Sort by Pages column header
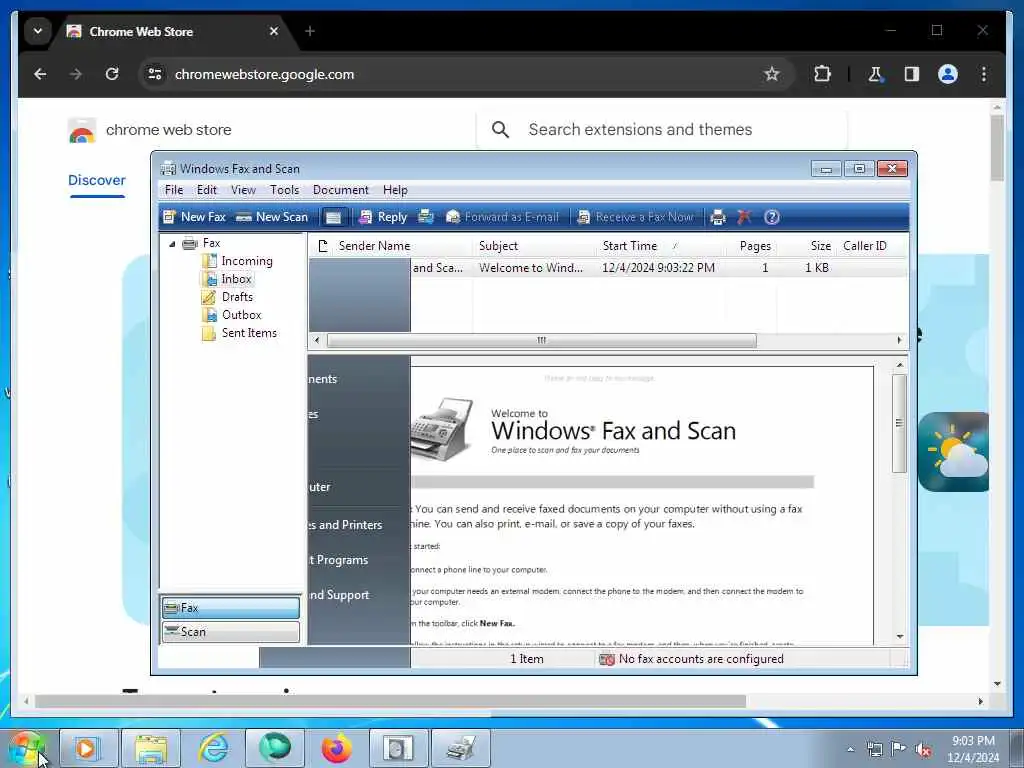The image size is (1024, 768). coord(751,246)
